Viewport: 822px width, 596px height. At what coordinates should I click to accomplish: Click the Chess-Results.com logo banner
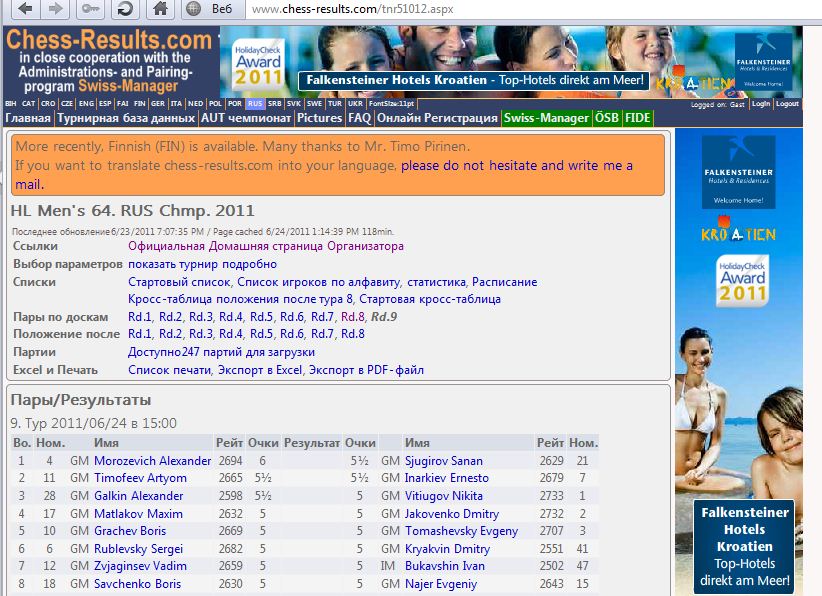(x=108, y=60)
